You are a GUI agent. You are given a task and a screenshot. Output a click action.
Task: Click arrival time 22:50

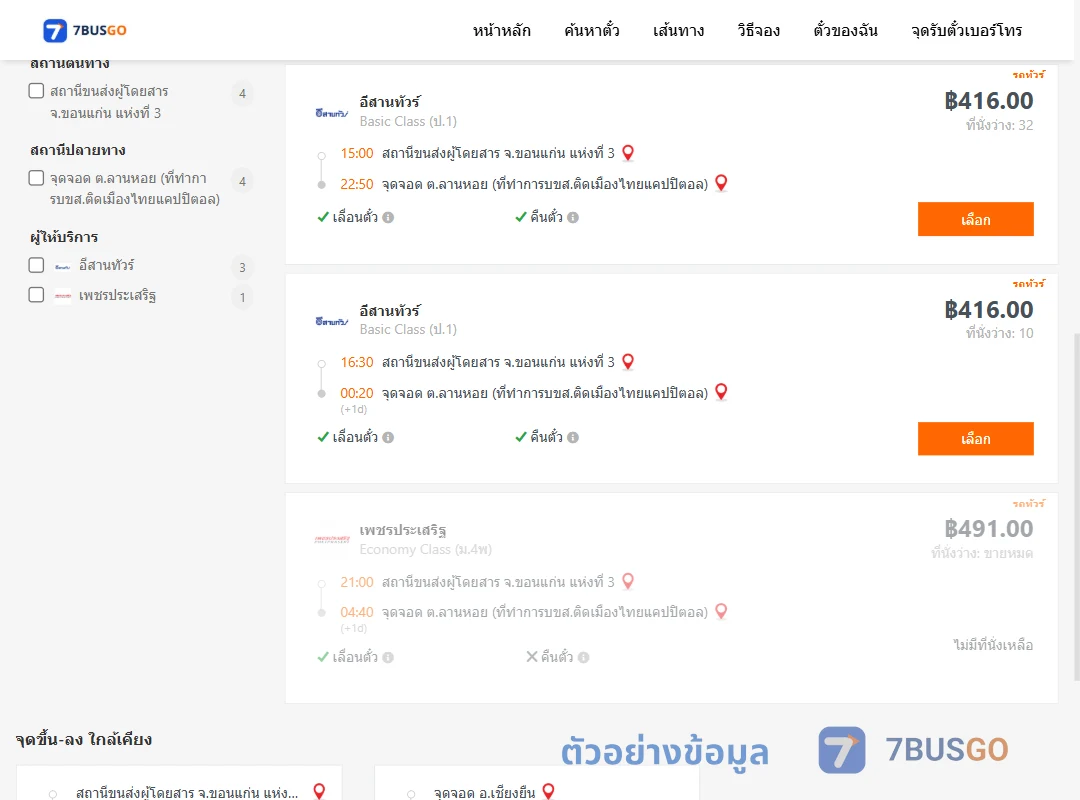click(357, 184)
